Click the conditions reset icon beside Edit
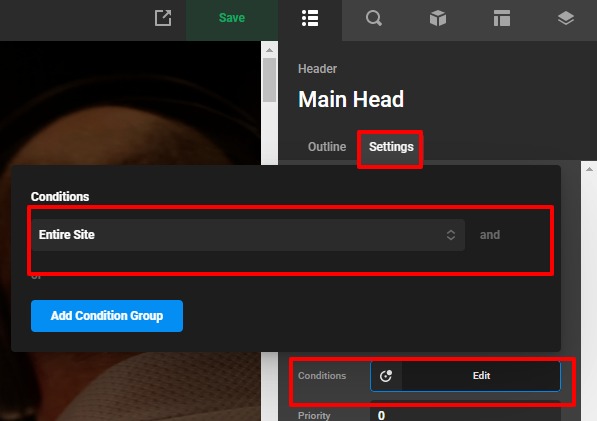The width and height of the screenshot is (597, 421). [386, 376]
